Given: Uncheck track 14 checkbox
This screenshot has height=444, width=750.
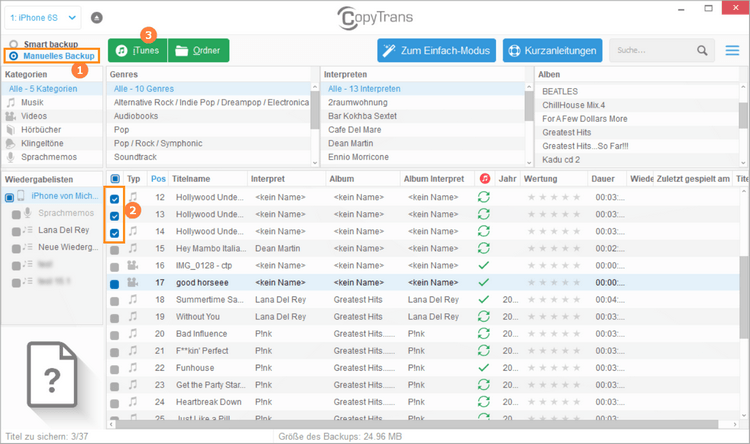Looking at the screenshot, I should tap(114, 233).
